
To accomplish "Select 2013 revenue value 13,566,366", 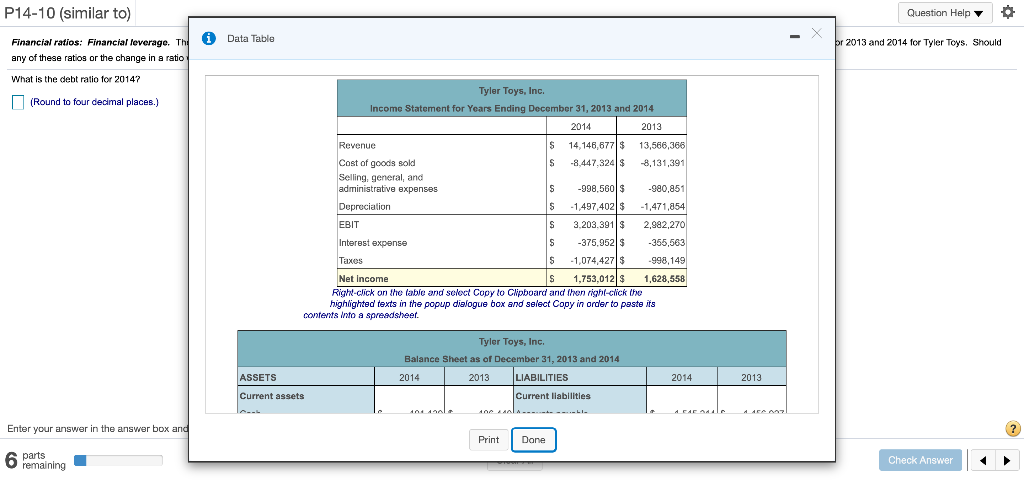I will [662, 146].
